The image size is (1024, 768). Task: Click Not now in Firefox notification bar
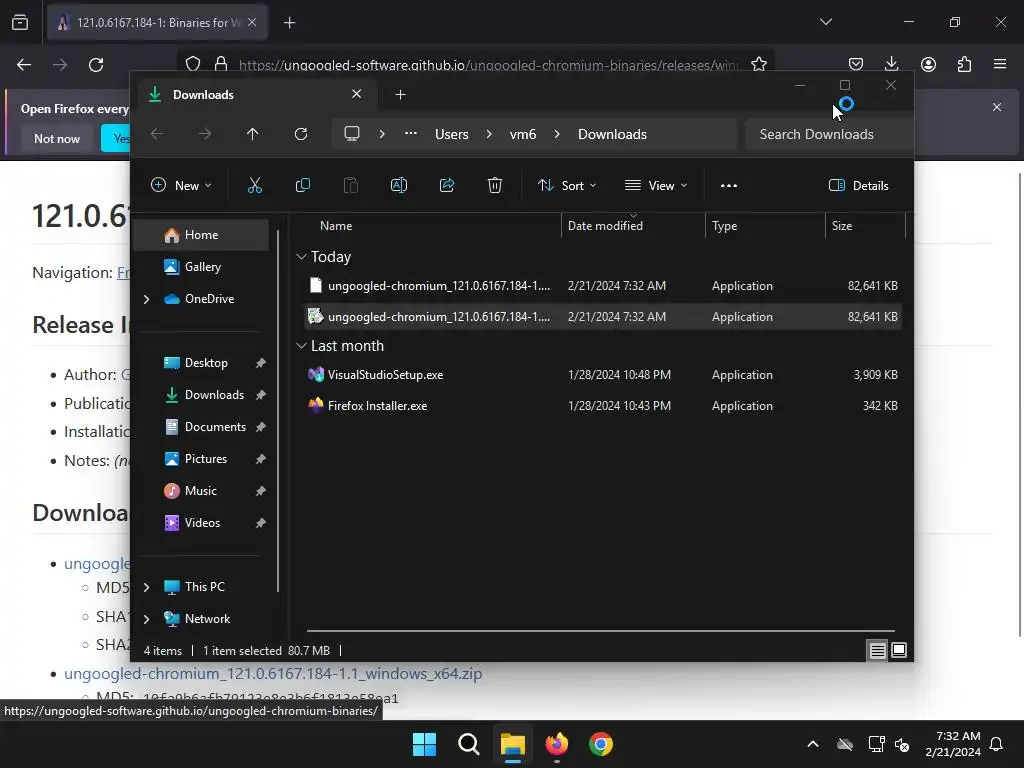(x=57, y=138)
